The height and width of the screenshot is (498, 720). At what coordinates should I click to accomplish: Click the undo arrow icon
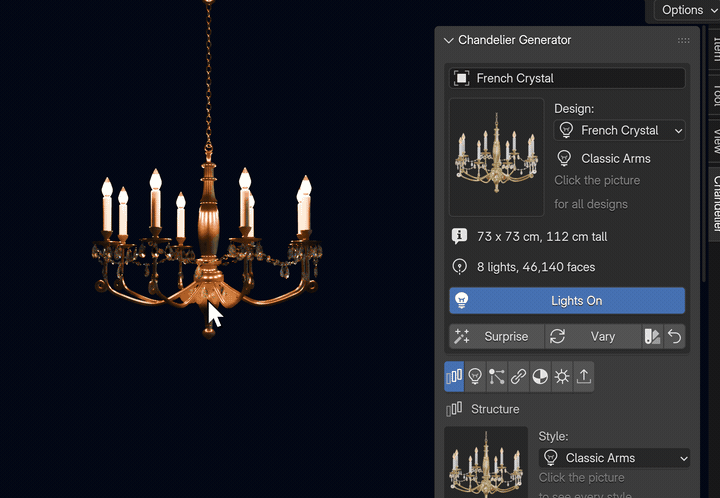coord(675,336)
